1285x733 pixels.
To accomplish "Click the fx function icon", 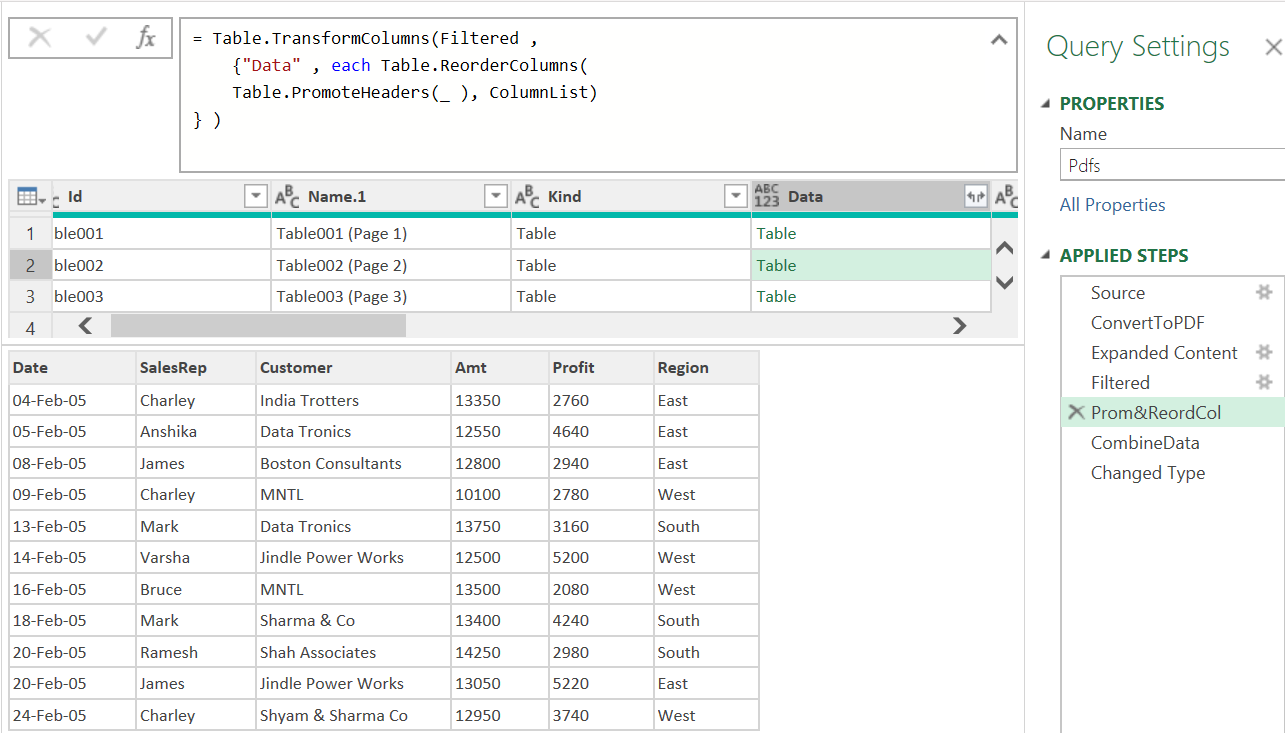I will click(146, 38).
